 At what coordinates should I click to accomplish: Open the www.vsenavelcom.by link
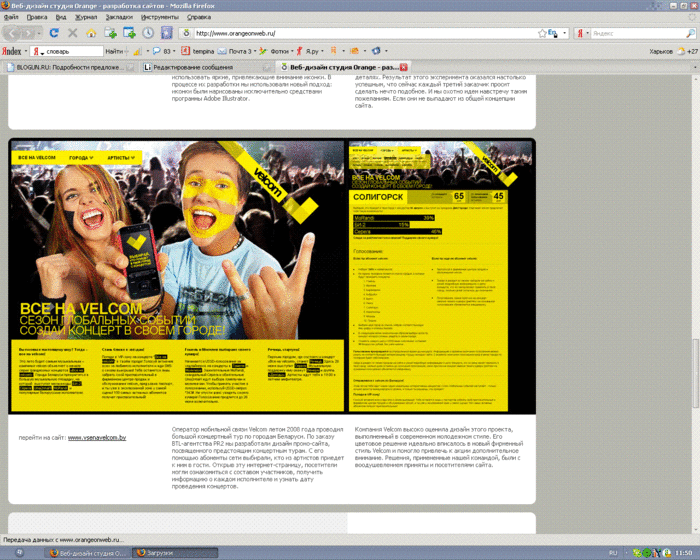[97, 438]
